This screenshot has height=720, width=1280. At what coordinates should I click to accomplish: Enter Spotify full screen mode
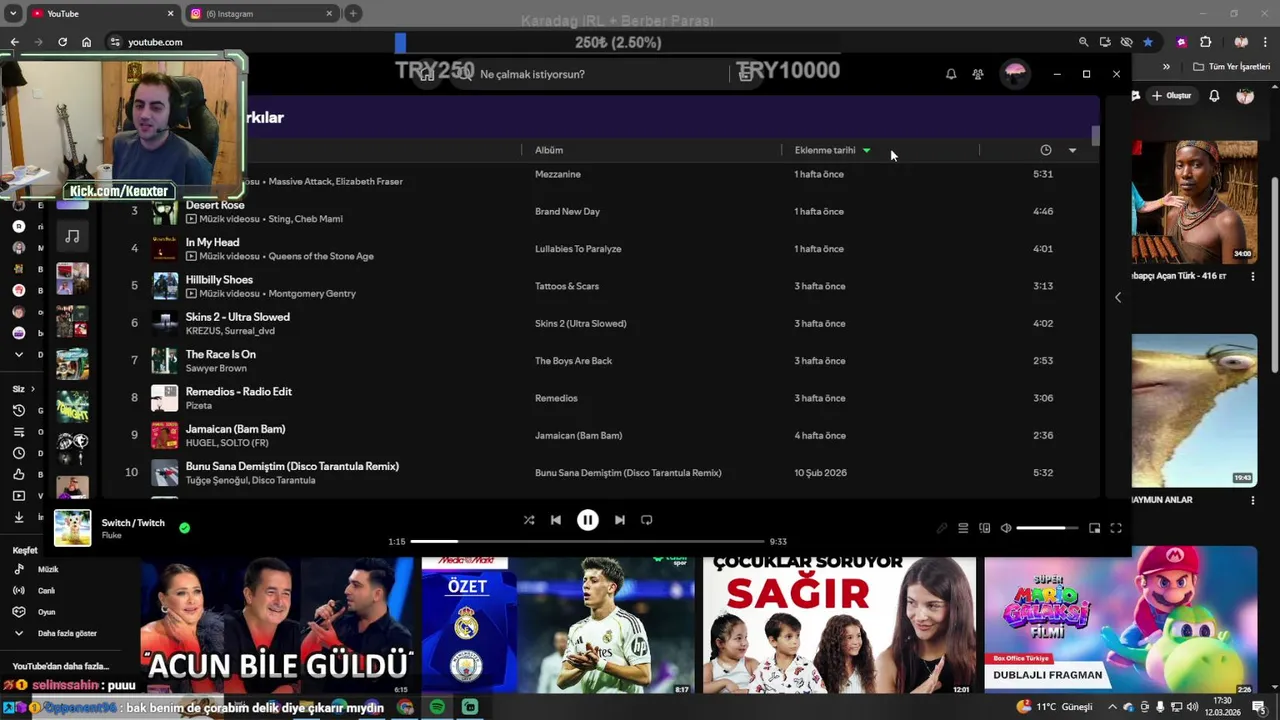(1116, 528)
